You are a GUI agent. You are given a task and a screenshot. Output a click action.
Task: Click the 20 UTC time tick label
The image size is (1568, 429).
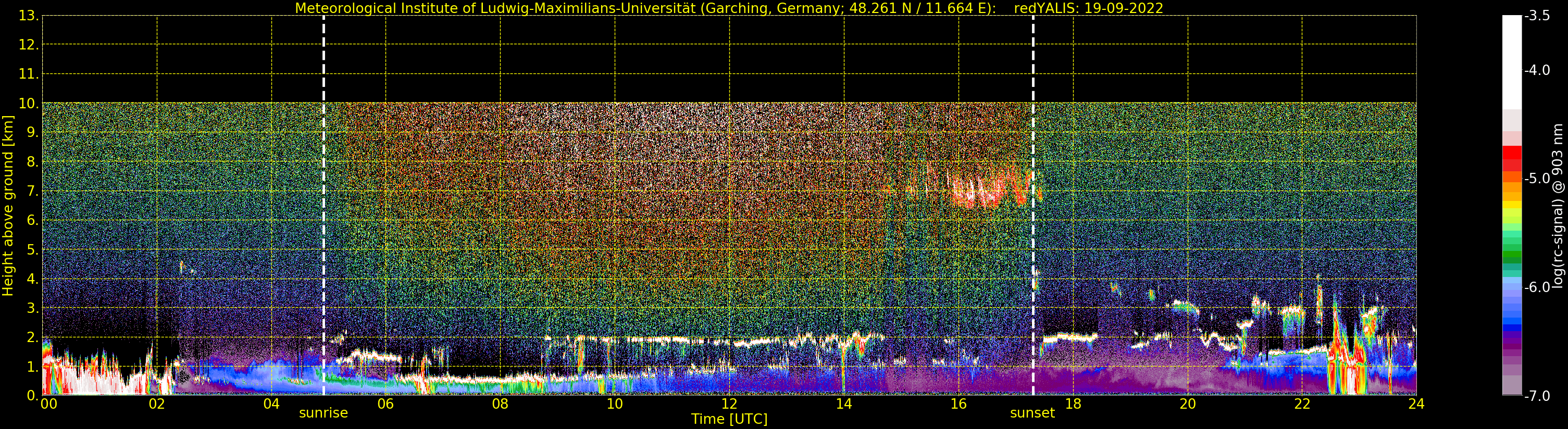pos(1188,404)
